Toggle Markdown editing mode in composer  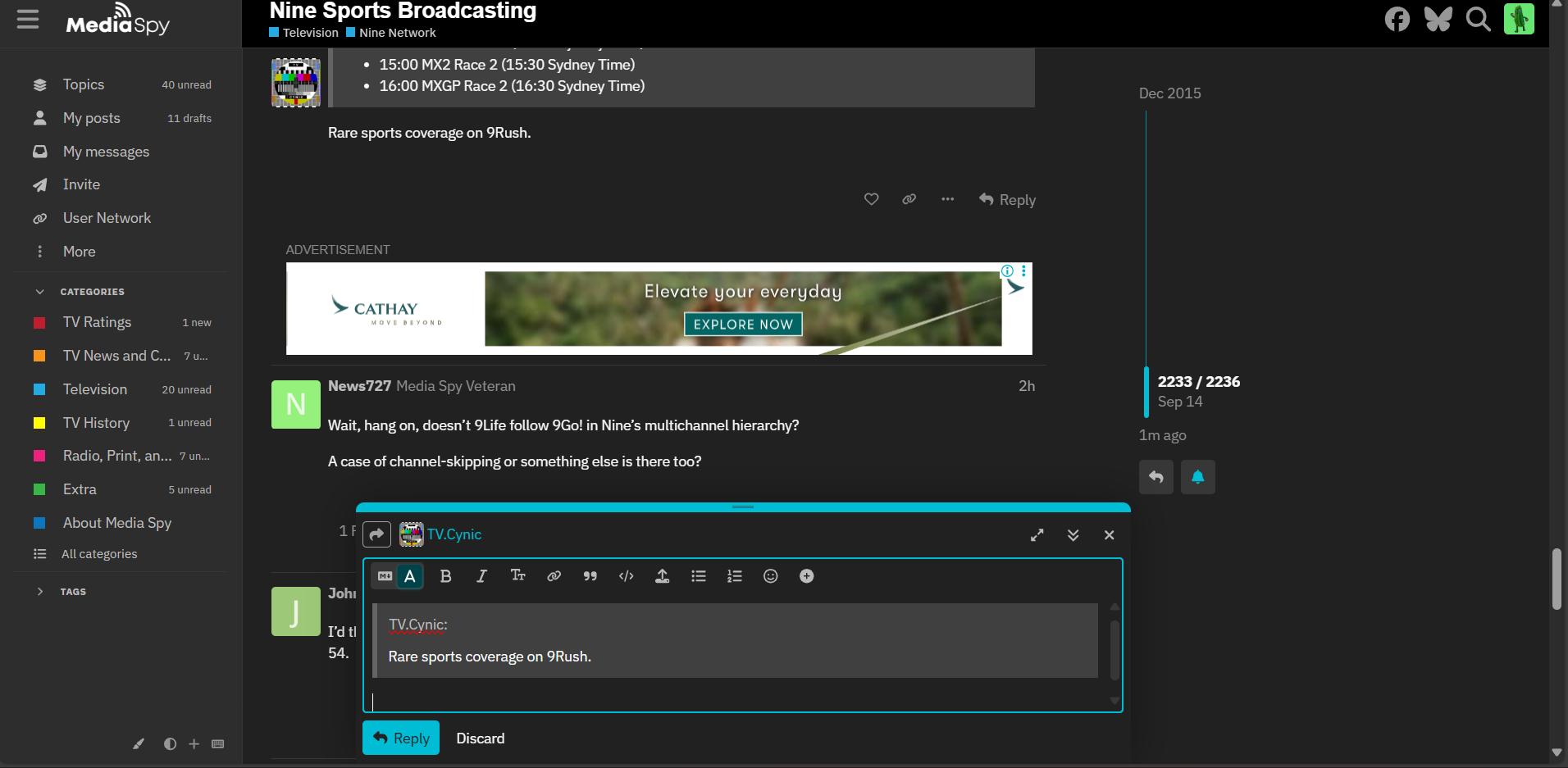click(385, 576)
